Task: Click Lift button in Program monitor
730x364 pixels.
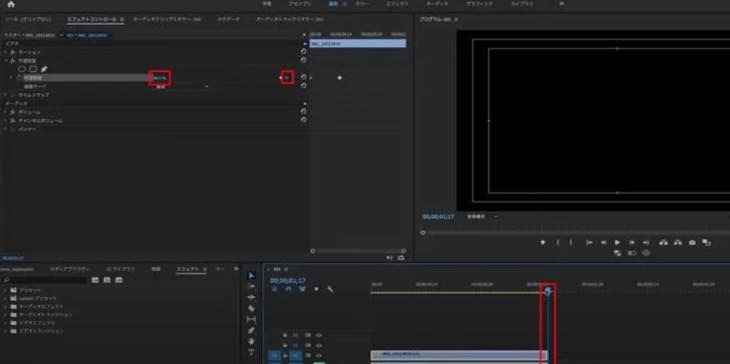Action: (664, 243)
